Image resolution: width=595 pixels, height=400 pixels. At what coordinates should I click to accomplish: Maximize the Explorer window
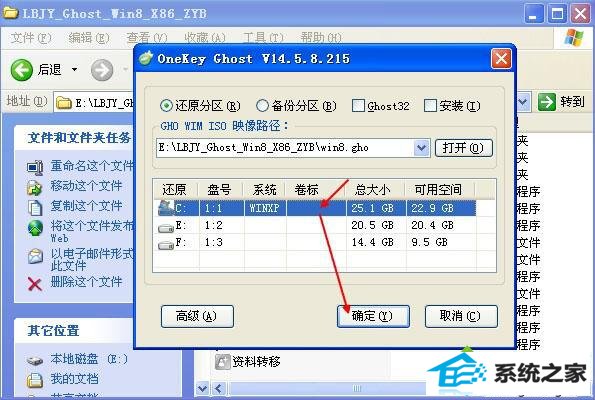point(557,14)
